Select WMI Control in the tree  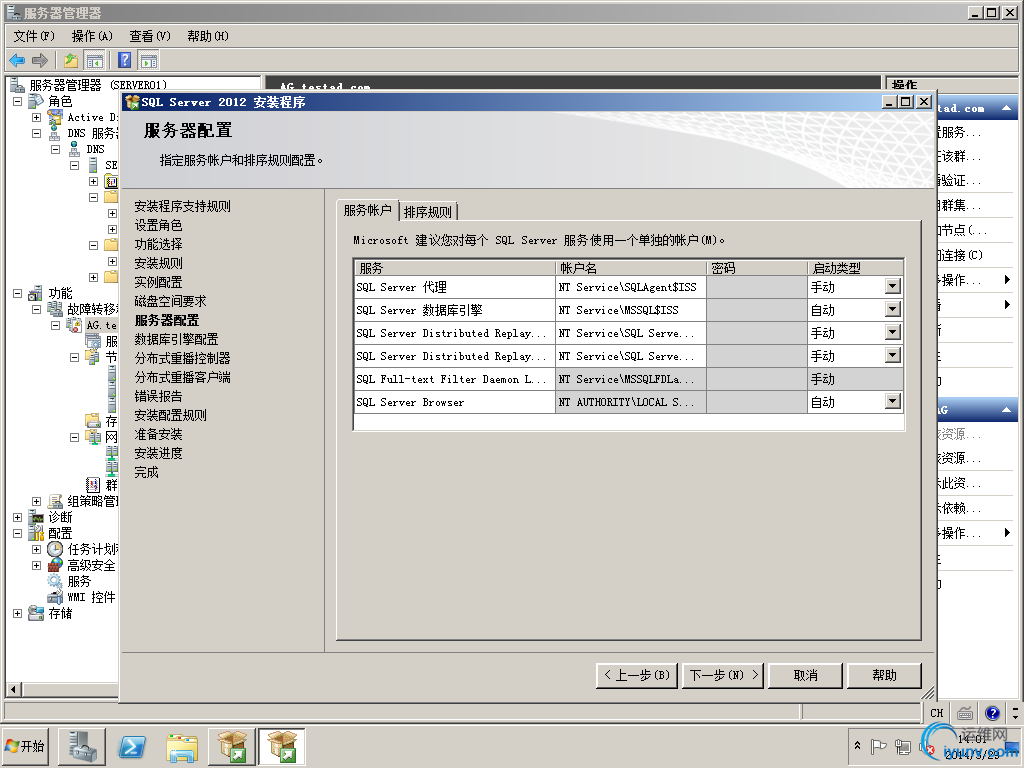(91, 597)
